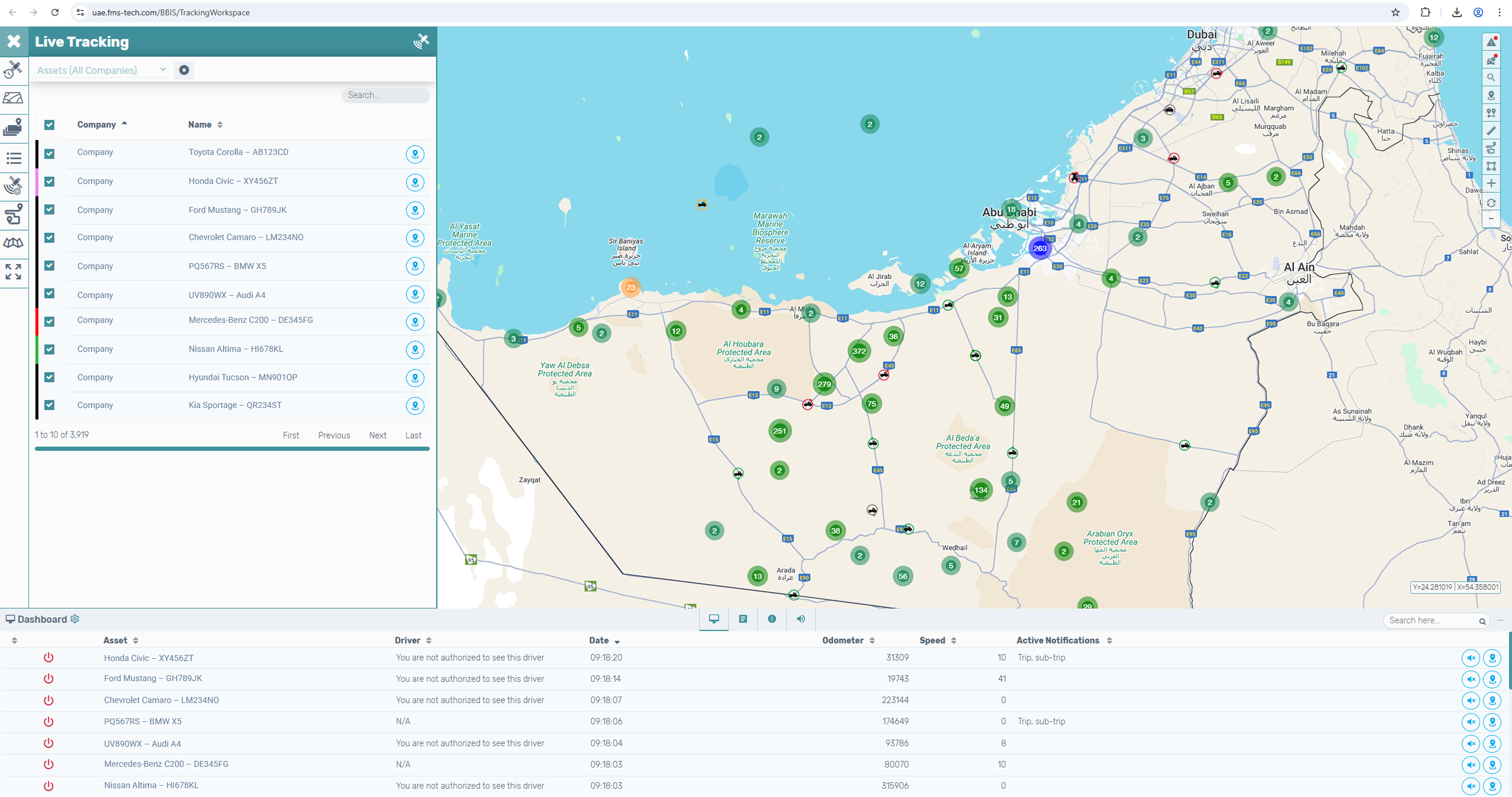This screenshot has width=1512, height=797.
Task: Go to Previous page of asset list
Action: pos(334,435)
